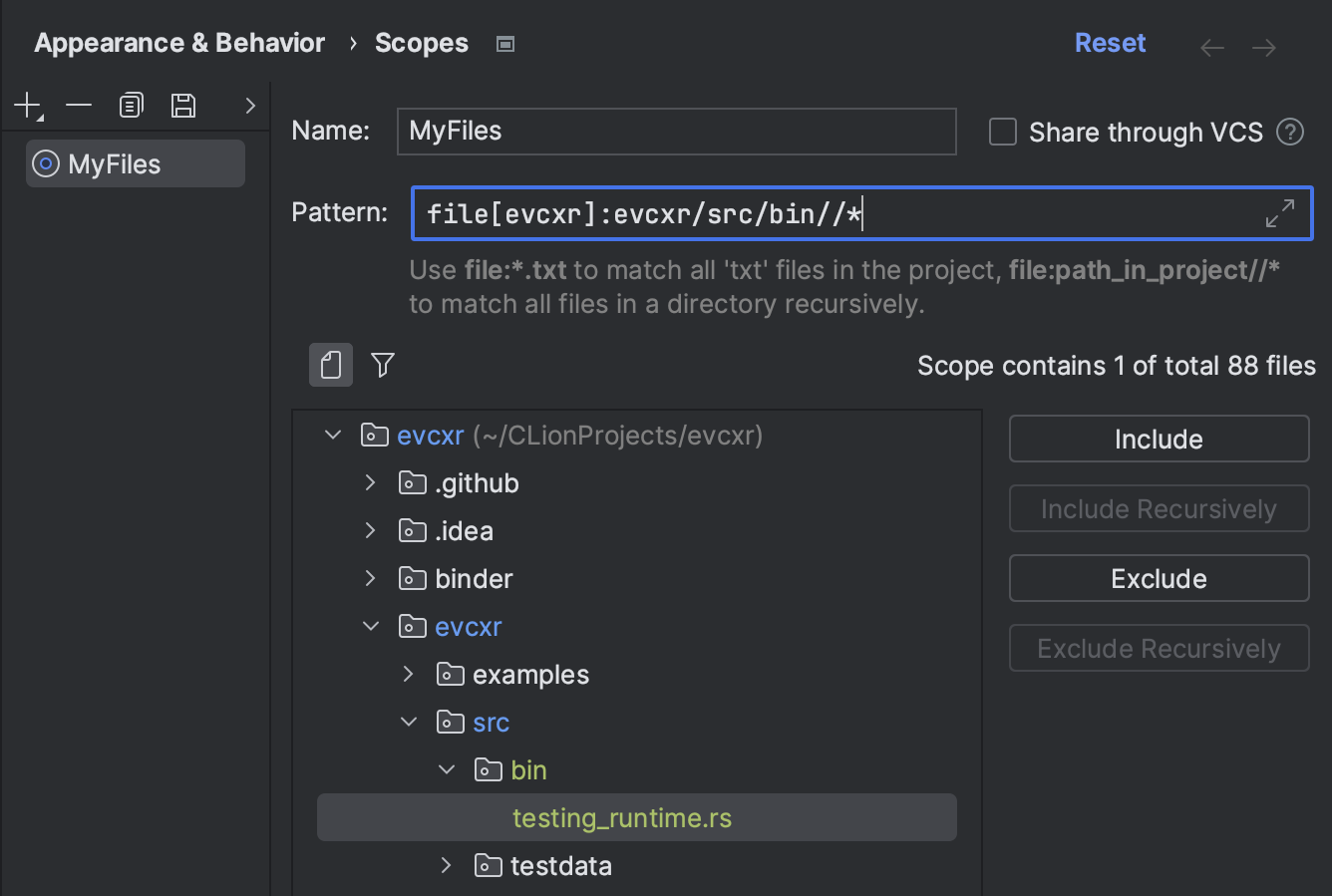Select the MyFiles scope in list

[115, 164]
